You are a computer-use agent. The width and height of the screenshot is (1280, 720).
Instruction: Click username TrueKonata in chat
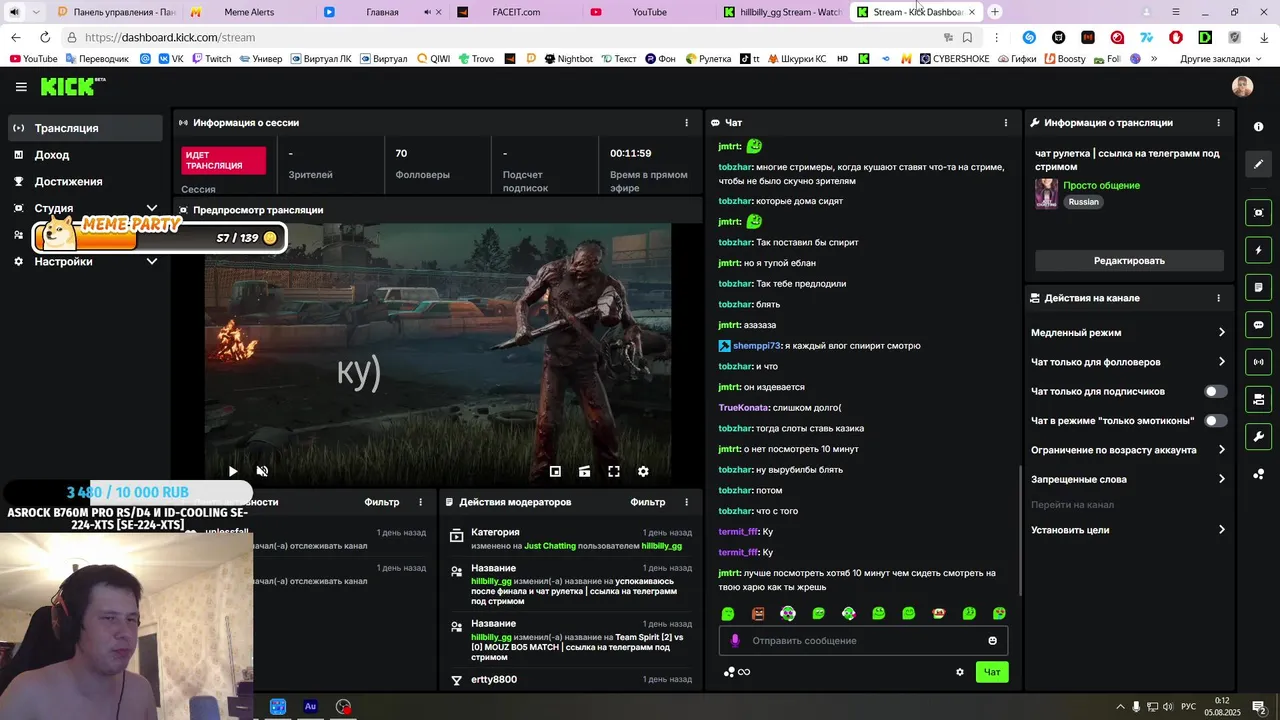(x=743, y=408)
